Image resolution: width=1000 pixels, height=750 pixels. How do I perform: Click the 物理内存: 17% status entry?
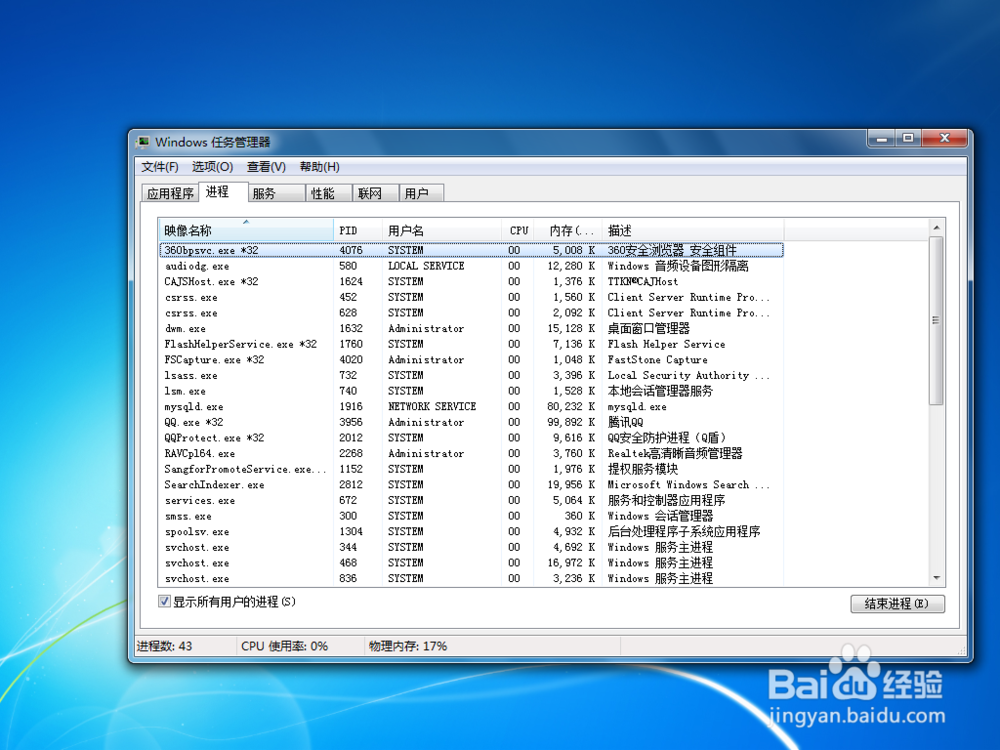[408, 646]
